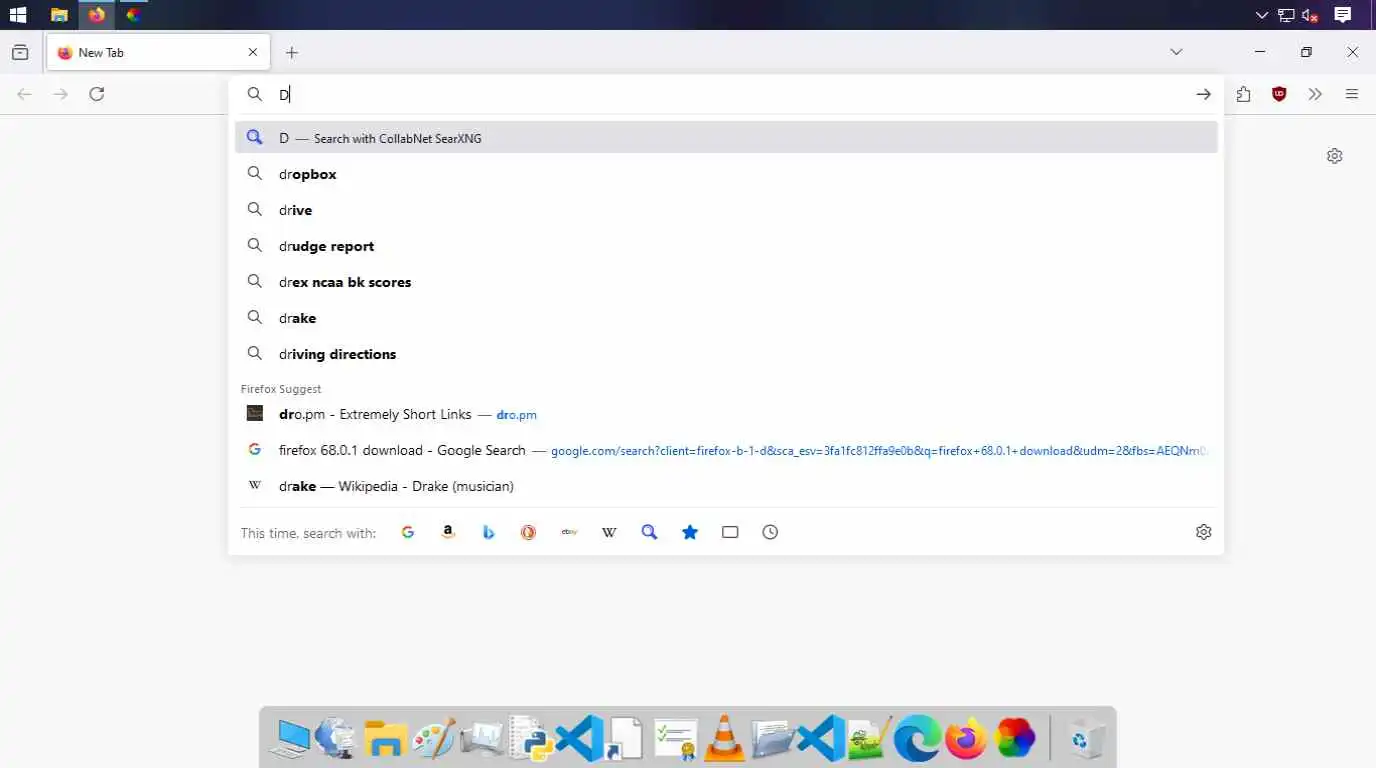This screenshot has width=1376, height=768.
Task: Open search settings gear in suggestion panel
Action: click(x=1203, y=532)
